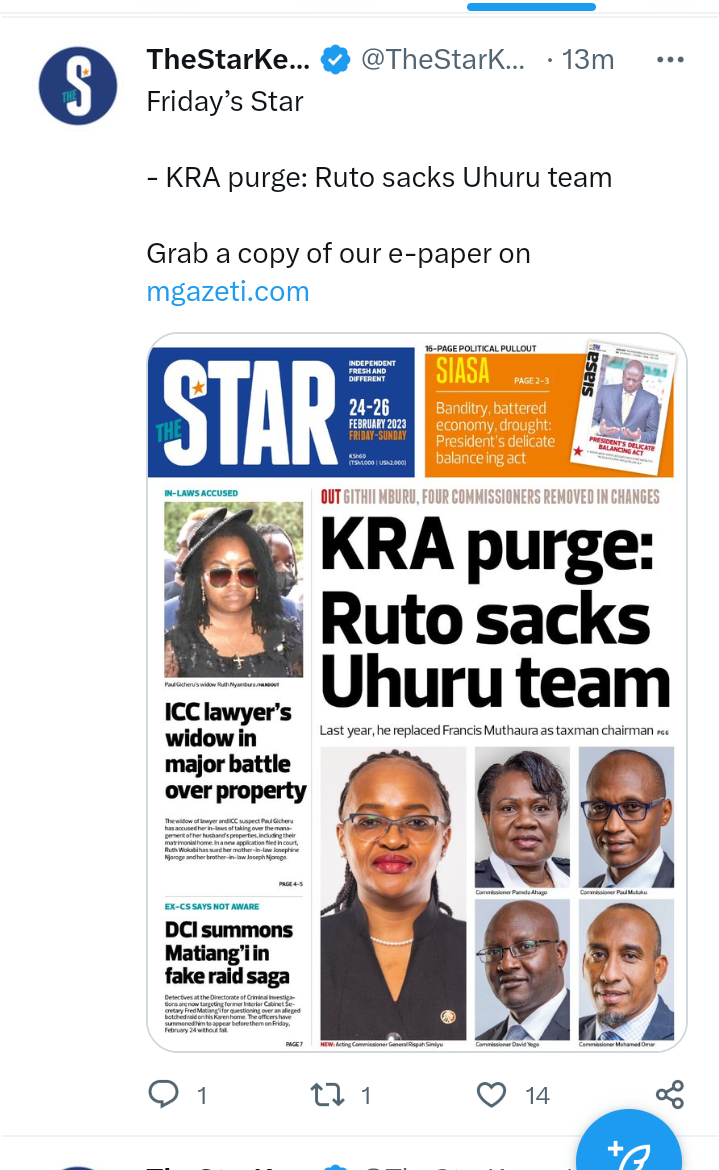Screen dimensions: 719x1170
Task: Tap the @TheStarK... handle
Action: [x=442, y=60]
